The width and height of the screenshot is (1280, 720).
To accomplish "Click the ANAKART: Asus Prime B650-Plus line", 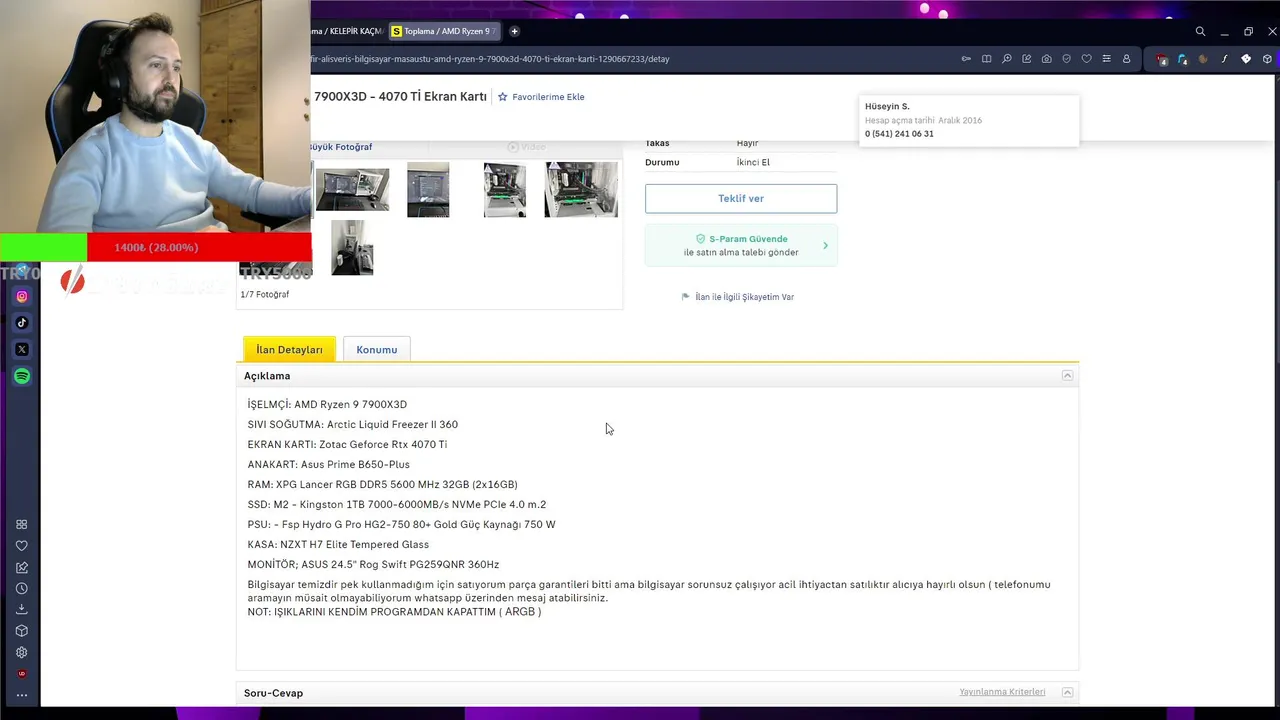I will (x=328, y=465).
